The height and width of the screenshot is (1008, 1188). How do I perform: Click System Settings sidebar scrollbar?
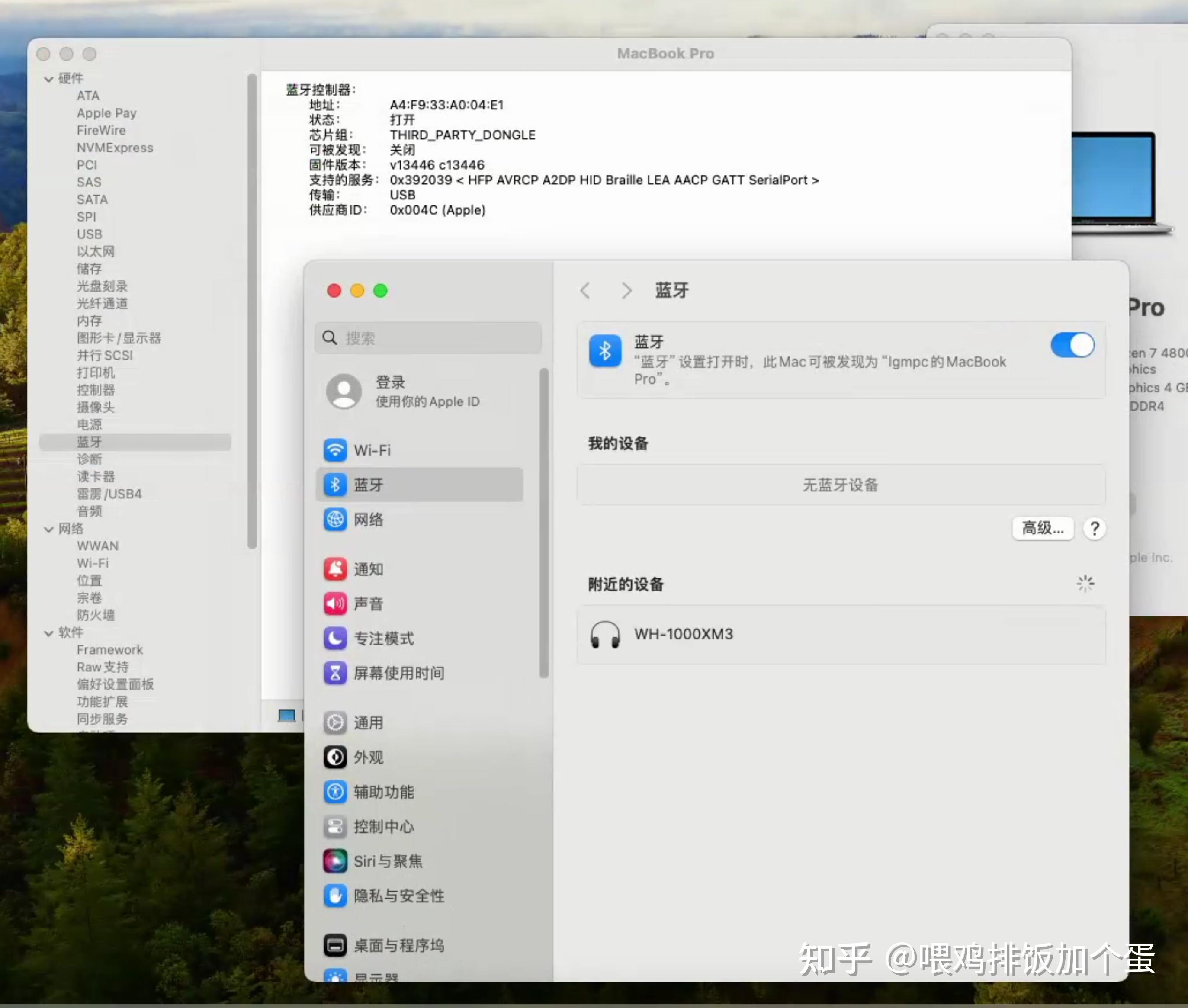pyautogui.click(x=544, y=523)
